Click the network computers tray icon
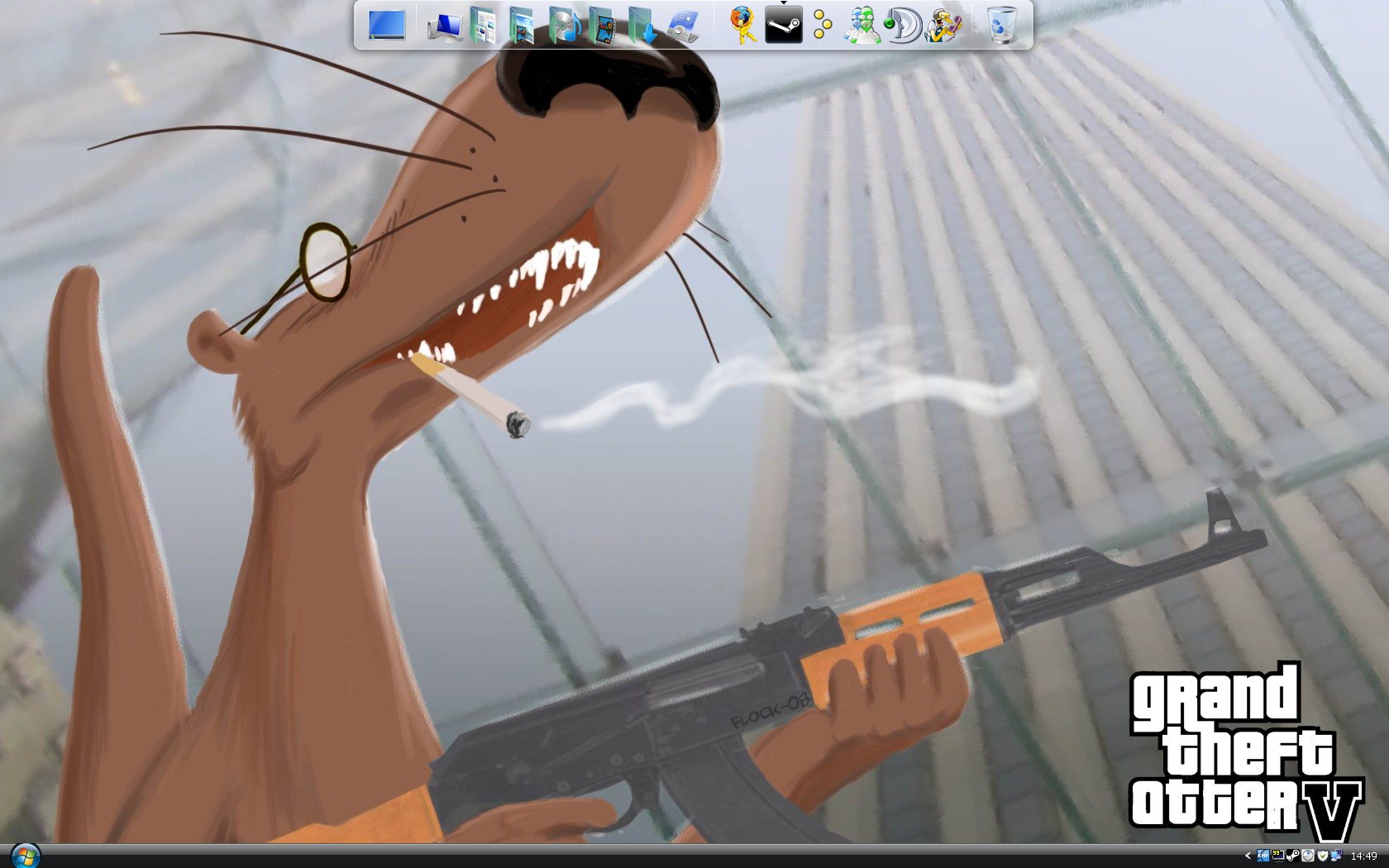The width and height of the screenshot is (1389, 868). point(1336,856)
